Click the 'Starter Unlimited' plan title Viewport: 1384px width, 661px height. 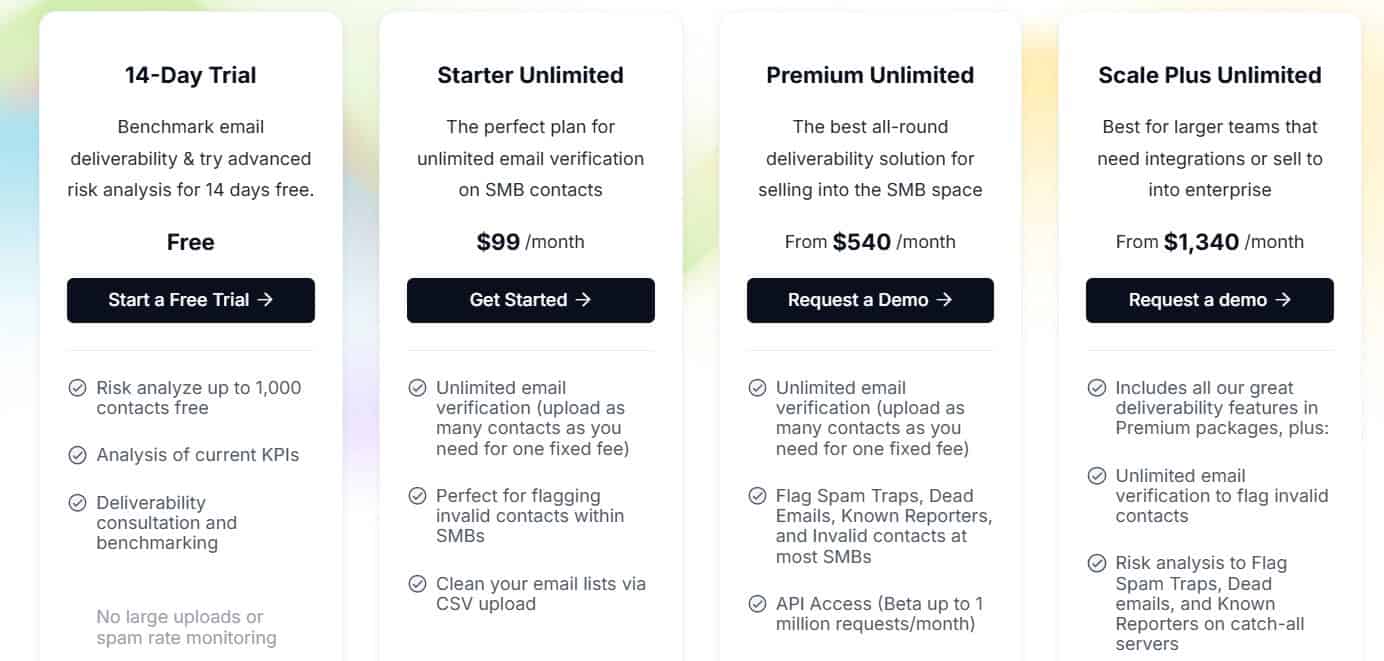point(530,74)
